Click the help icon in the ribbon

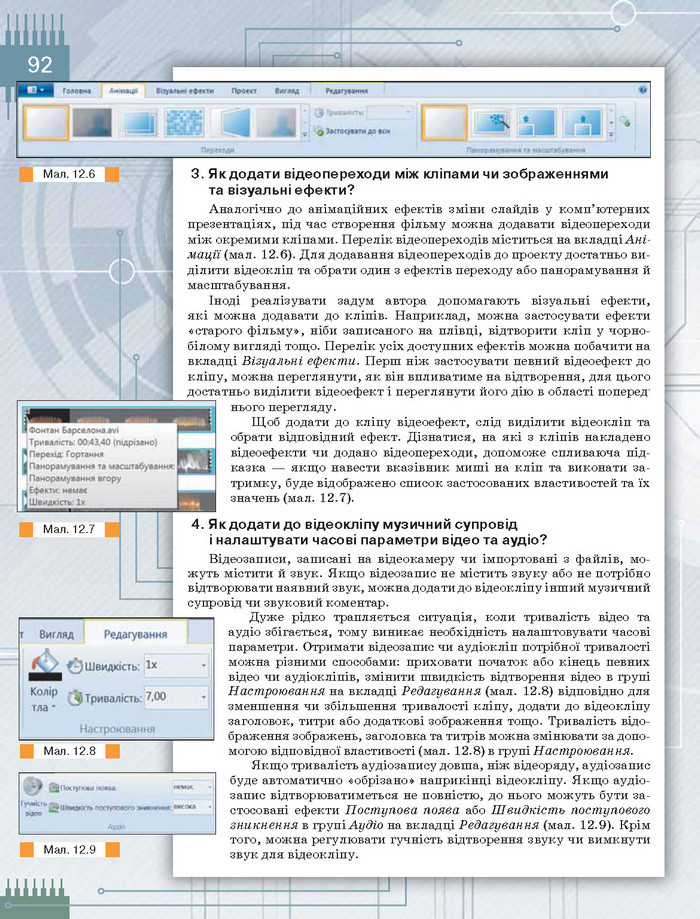coord(642,90)
